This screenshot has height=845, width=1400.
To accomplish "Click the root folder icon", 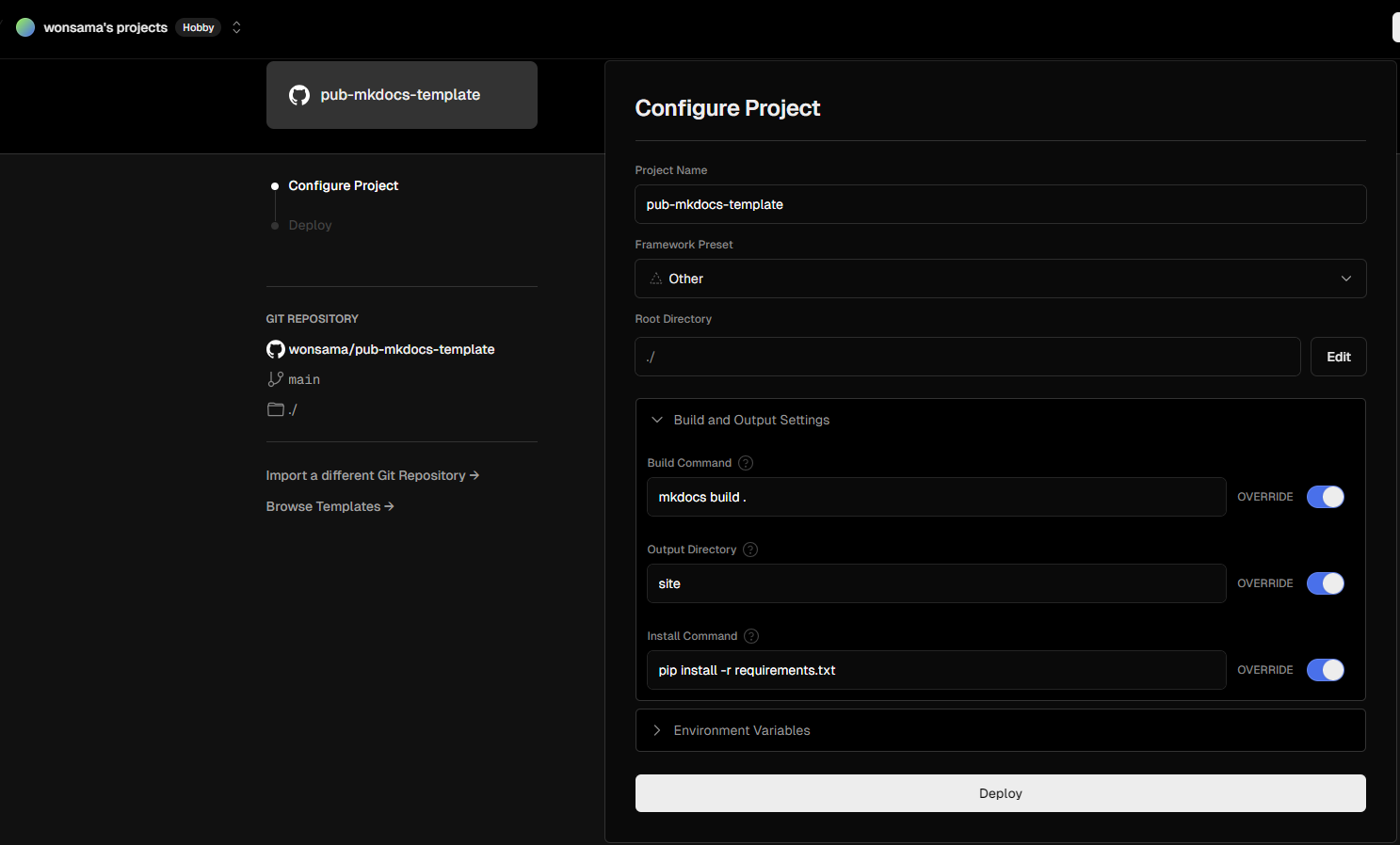I will [x=276, y=409].
